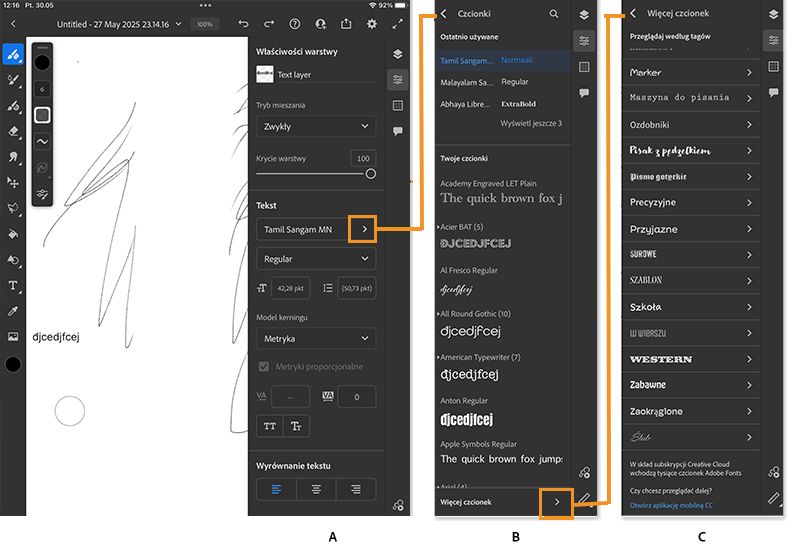This screenshot has width=800, height=556.
Task: Open app settings gear icon
Action: tap(372, 24)
